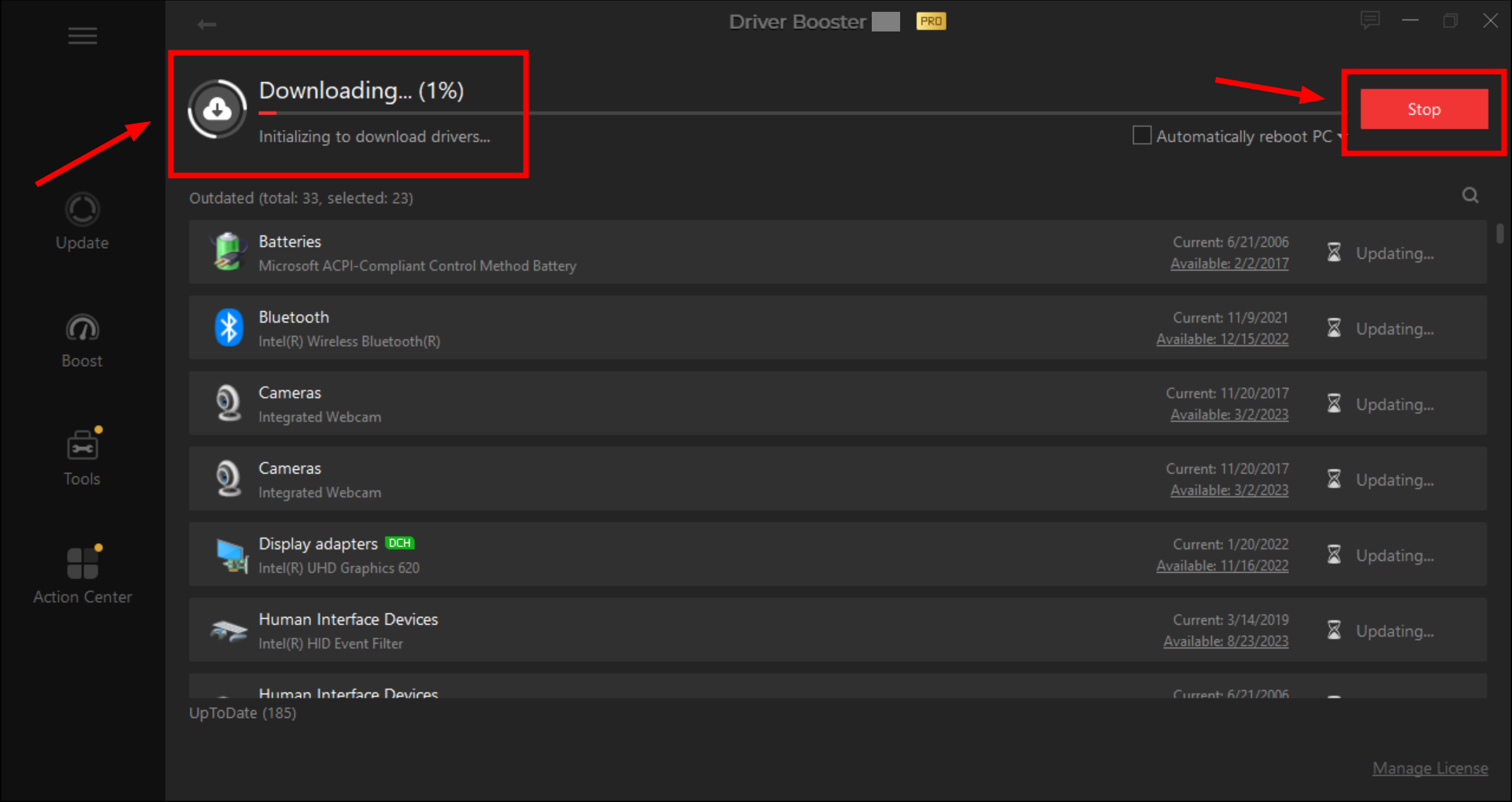This screenshot has height=802, width=1512.
Task: Open Available 11/16/2022 link for Display adapters
Action: point(1222,566)
